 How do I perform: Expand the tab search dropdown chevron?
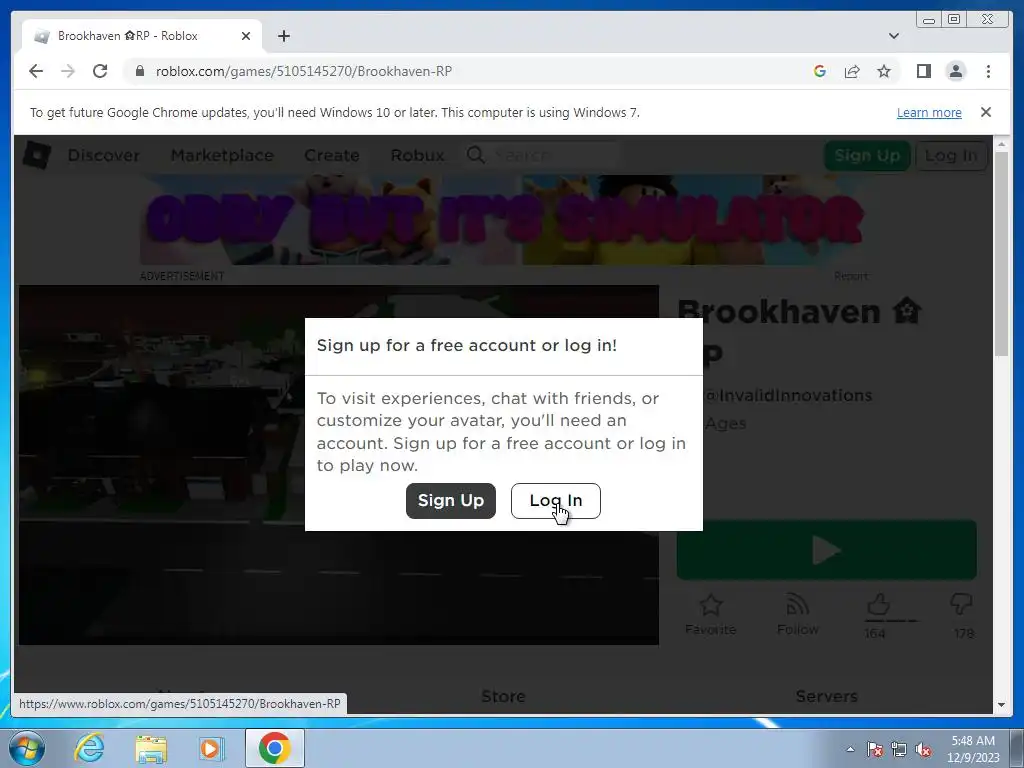[x=893, y=36]
